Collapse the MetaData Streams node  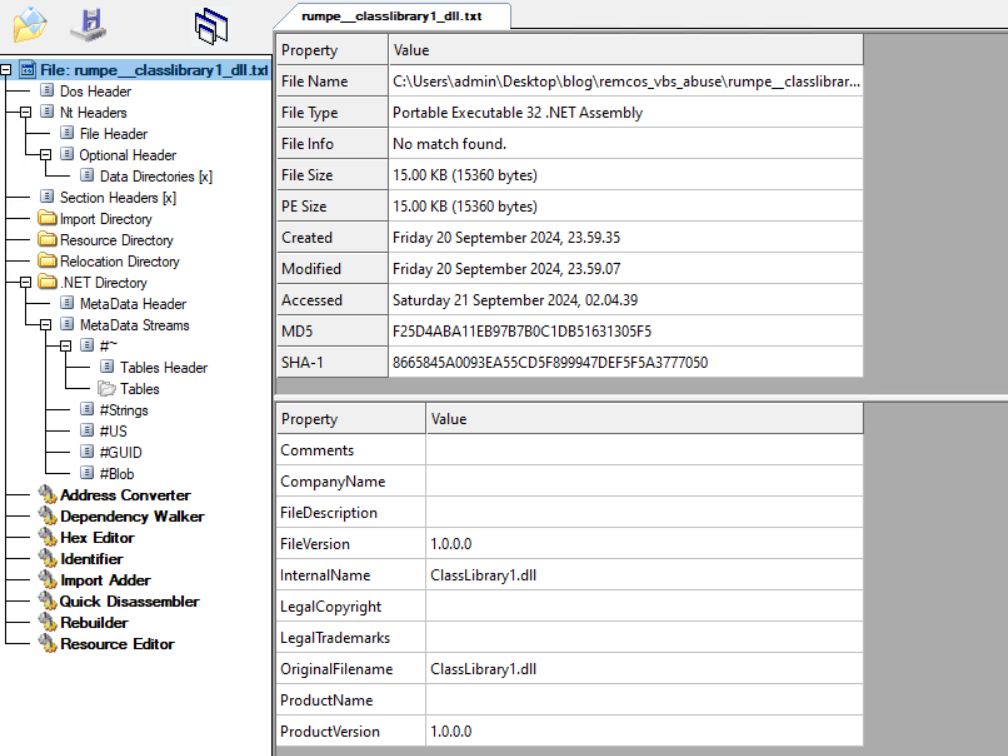pyautogui.click(x=46, y=325)
